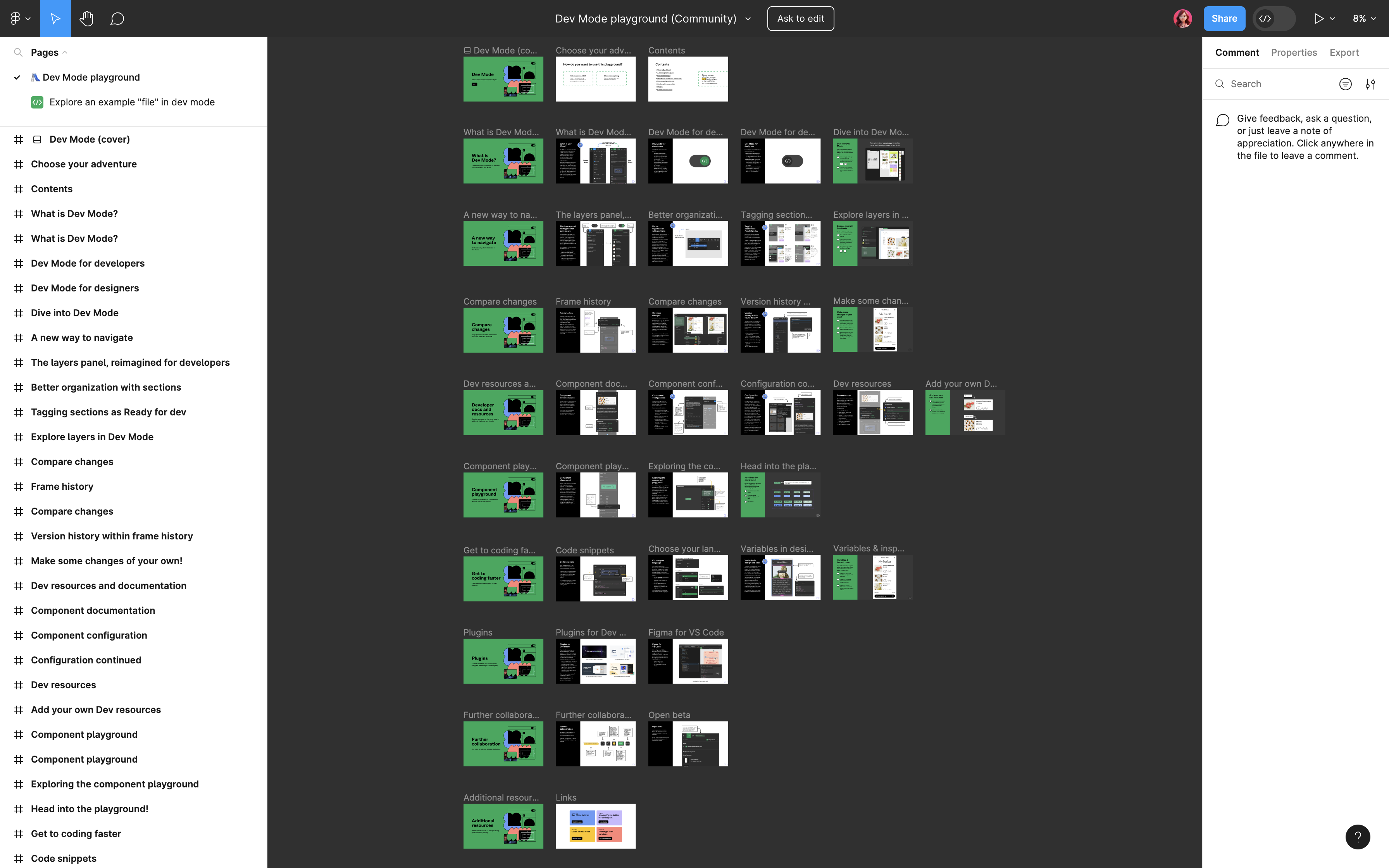
Task: Switch to the Properties tab
Action: (1294, 52)
